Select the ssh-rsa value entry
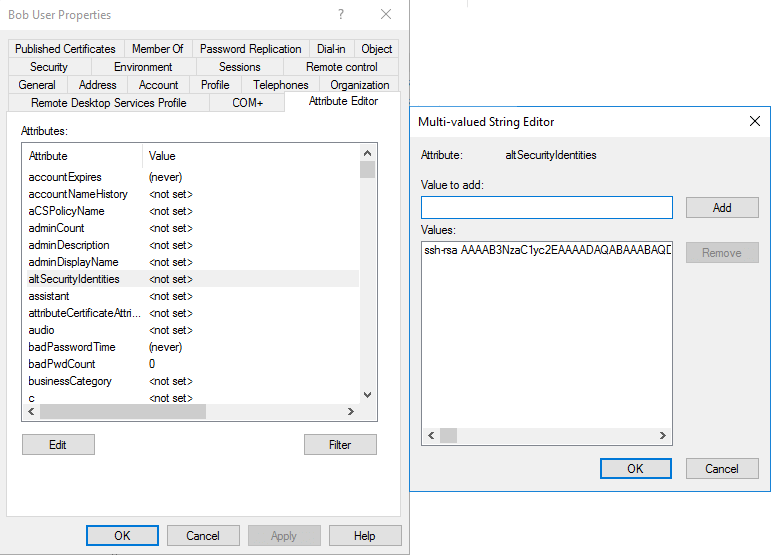771x555 pixels. (547, 250)
